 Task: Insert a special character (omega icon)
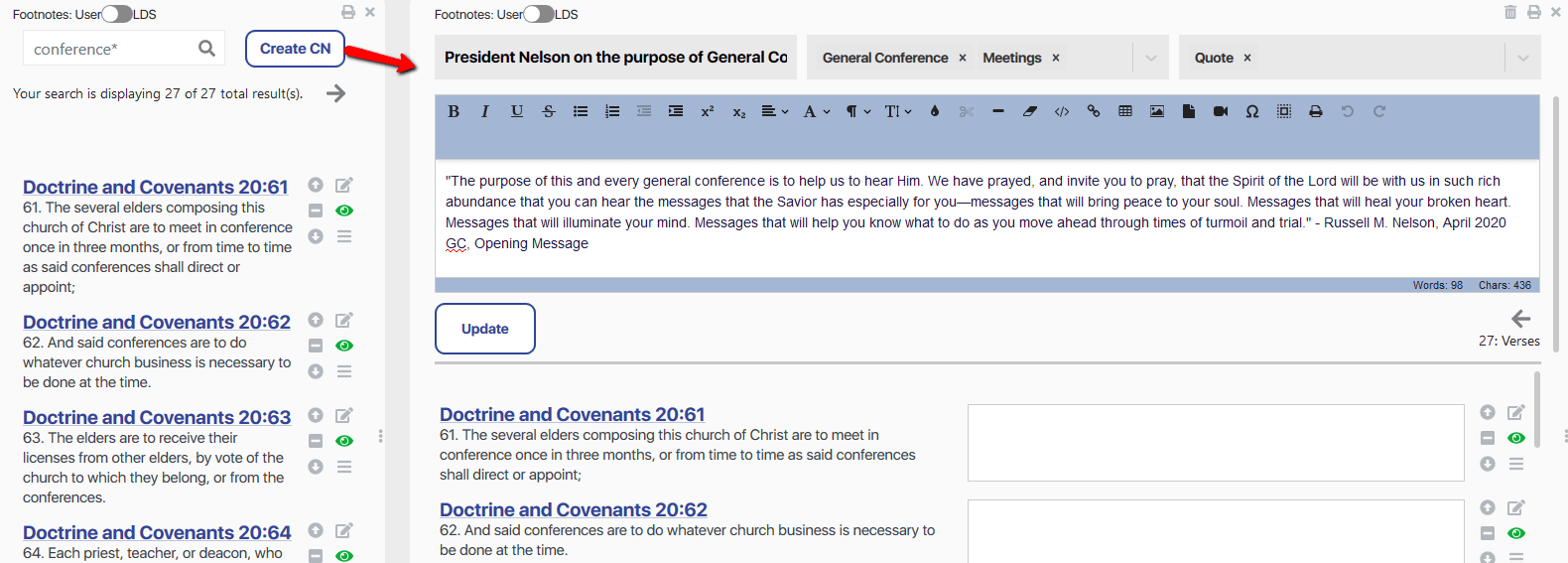(1252, 111)
